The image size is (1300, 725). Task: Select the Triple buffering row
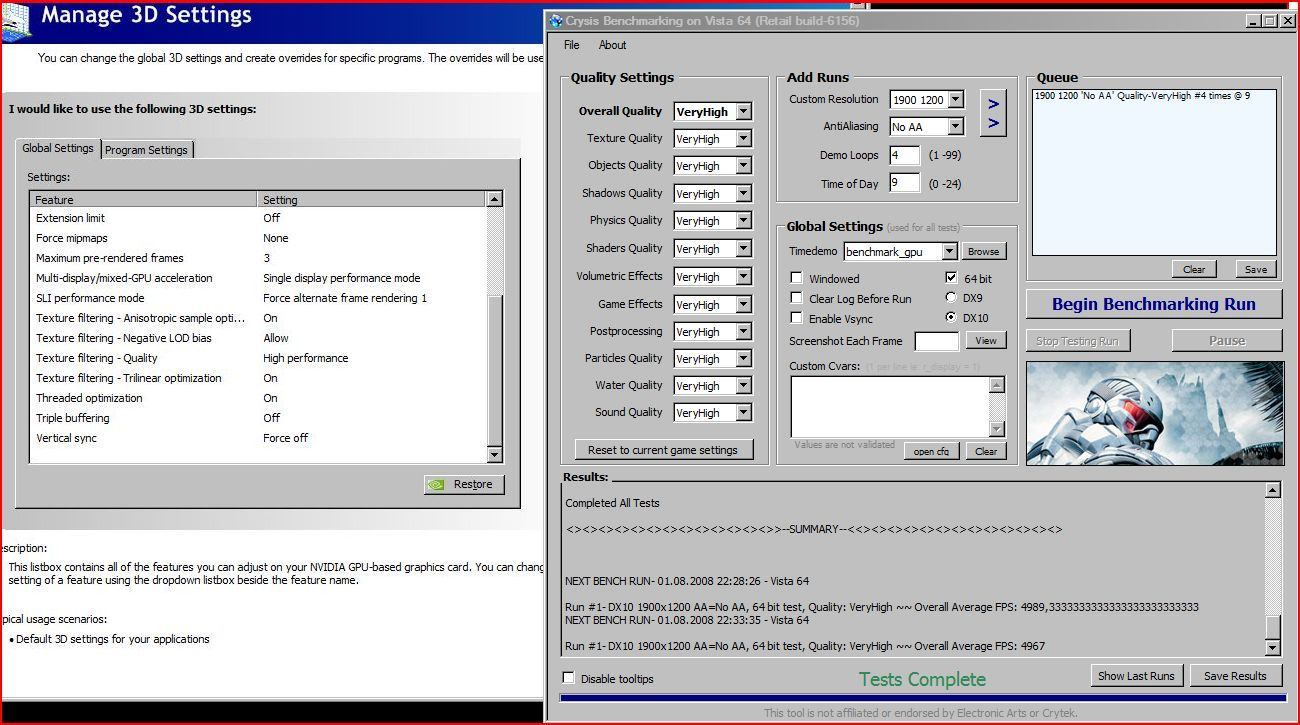(x=258, y=418)
